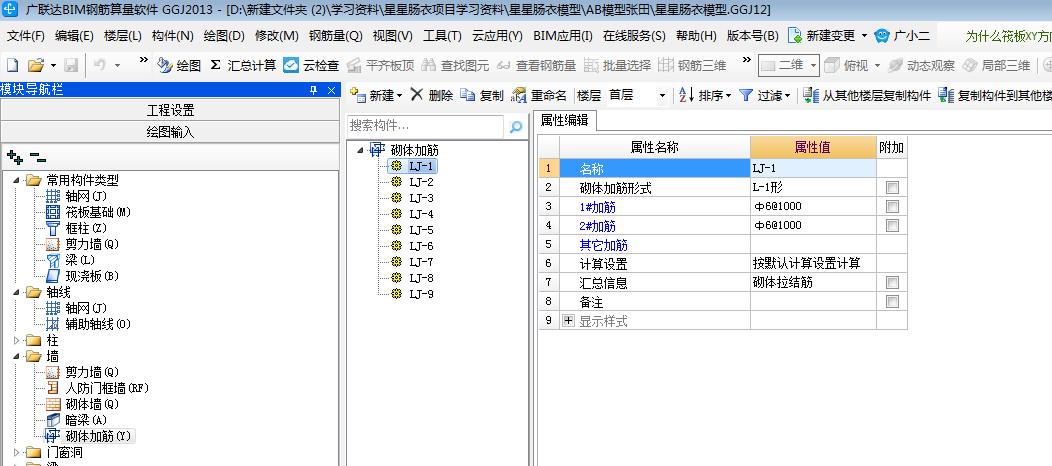Expand the 门窗洞 tree folder
Screen dimensions: 1052x466
coord(16,453)
